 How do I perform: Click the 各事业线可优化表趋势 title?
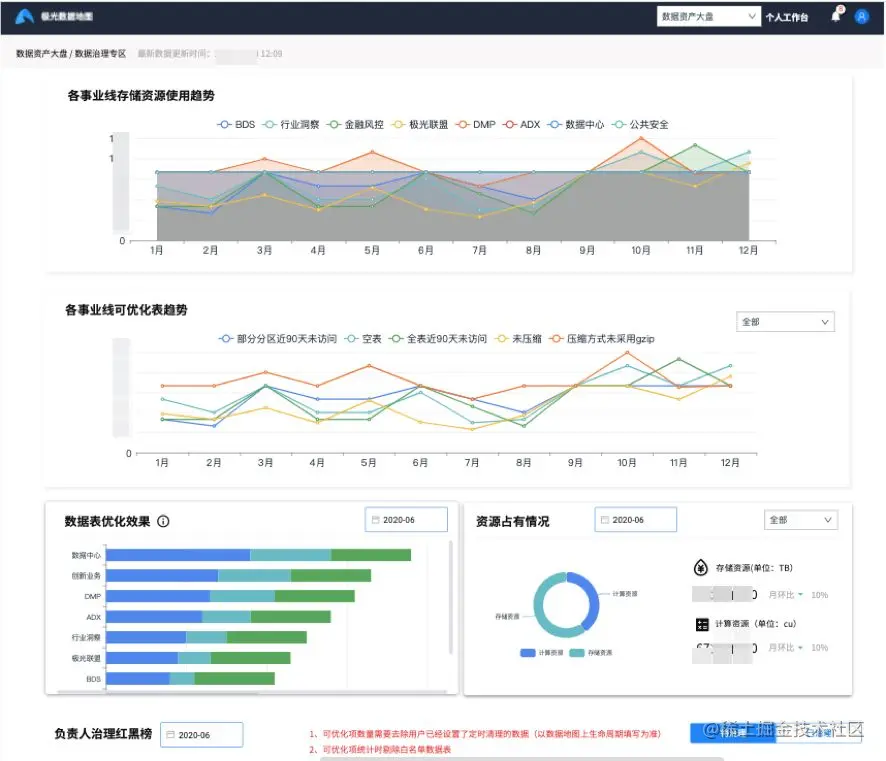126,310
